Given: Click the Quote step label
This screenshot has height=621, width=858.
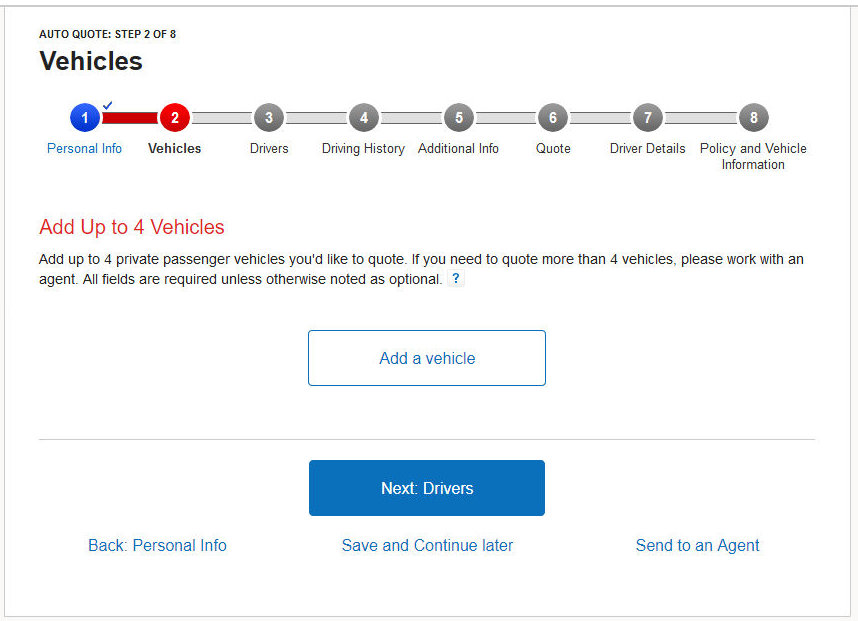Looking at the screenshot, I should (553, 148).
